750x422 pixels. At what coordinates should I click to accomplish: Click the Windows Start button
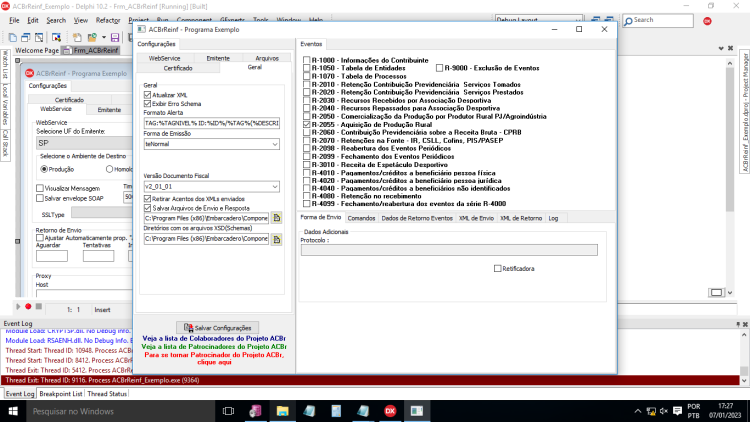[13, 411]
